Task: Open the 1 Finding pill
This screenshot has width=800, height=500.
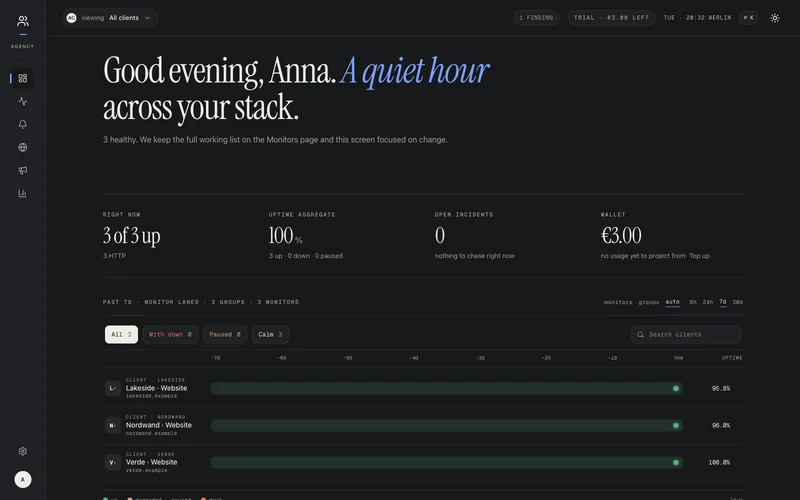Action: [536, 18]
